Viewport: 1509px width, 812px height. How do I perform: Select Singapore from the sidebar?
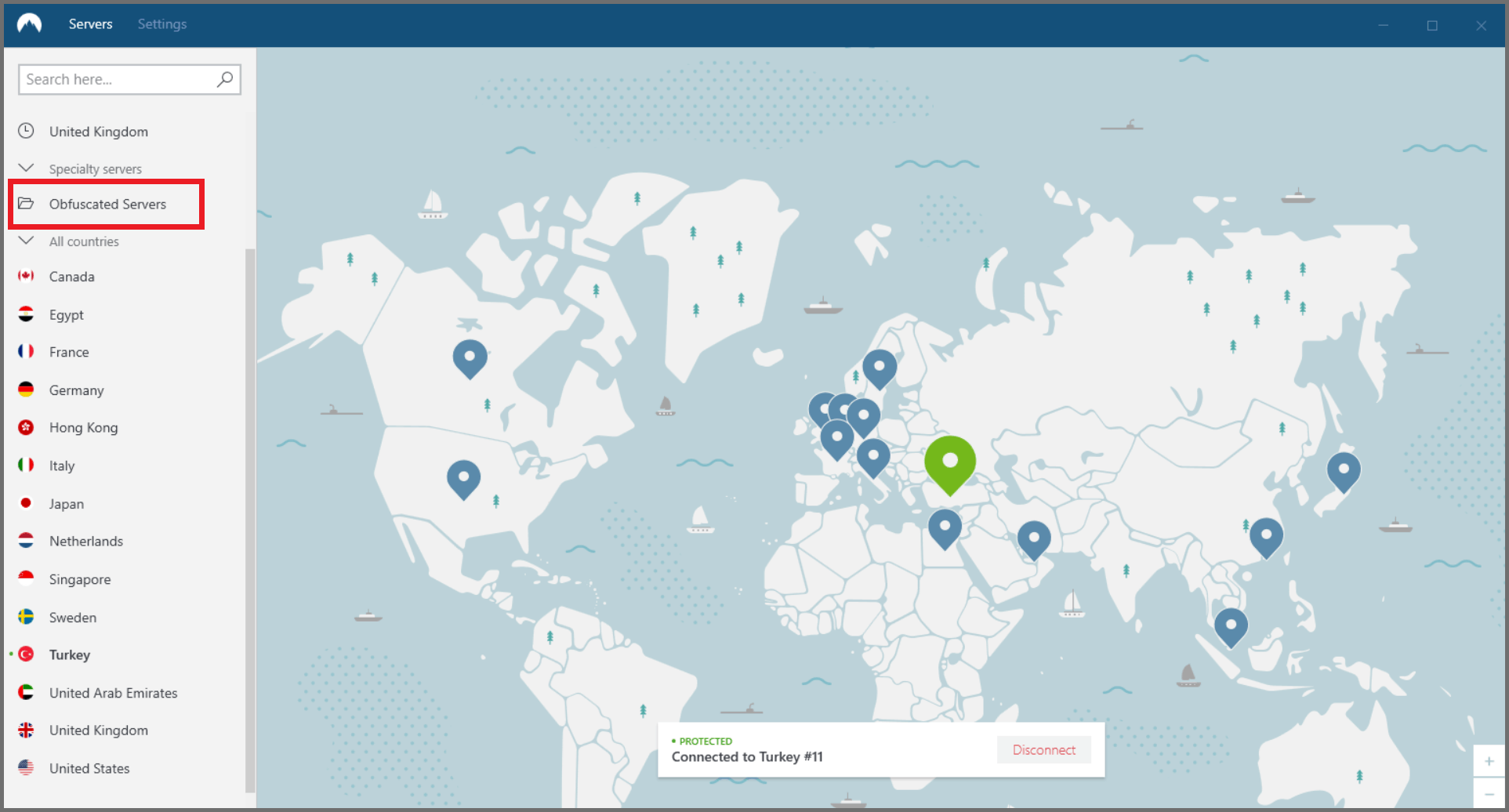(x=79, y=579)
